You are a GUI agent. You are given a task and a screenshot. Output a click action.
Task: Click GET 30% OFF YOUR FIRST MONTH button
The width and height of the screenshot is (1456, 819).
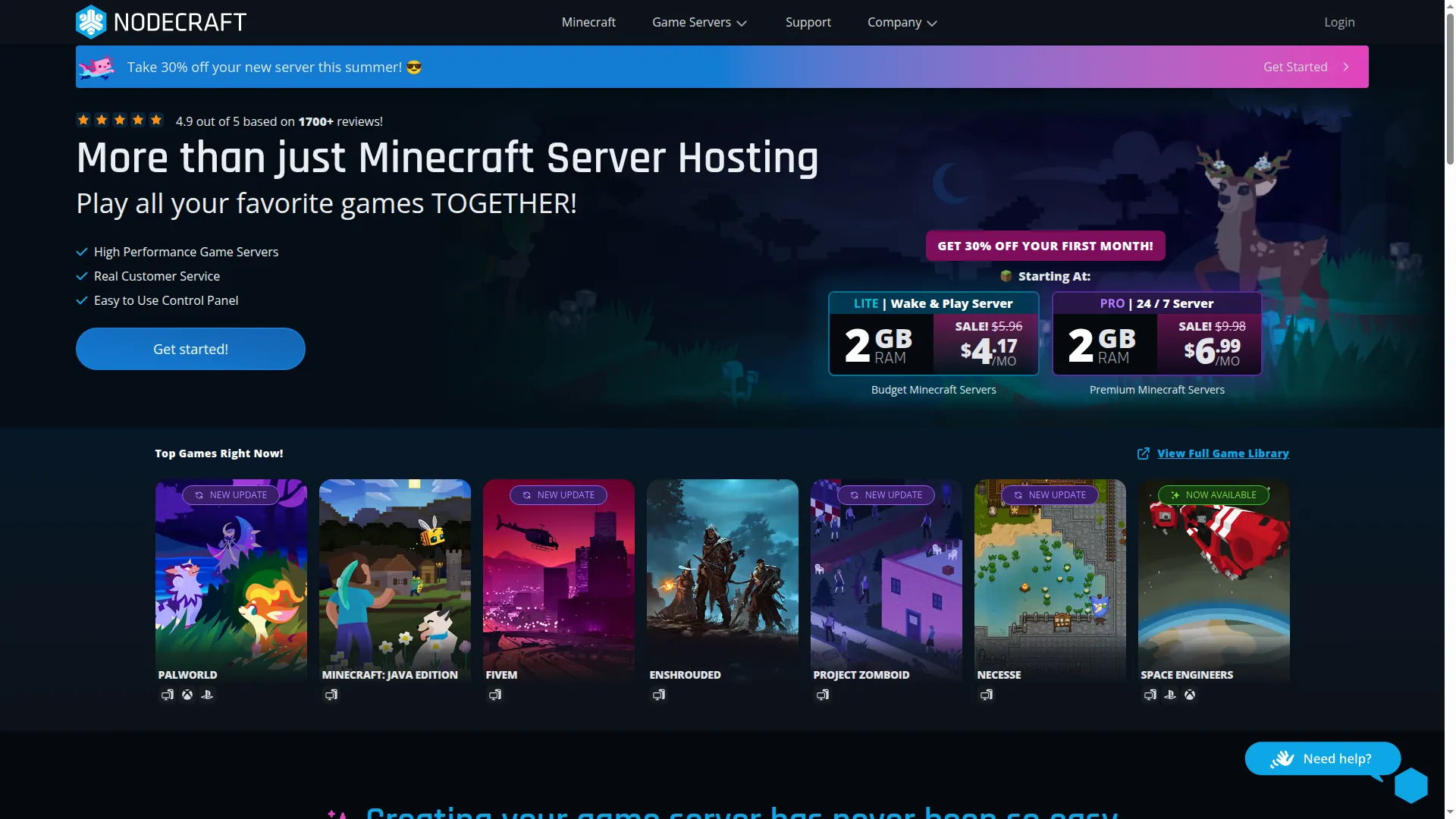click(1045, 246)
